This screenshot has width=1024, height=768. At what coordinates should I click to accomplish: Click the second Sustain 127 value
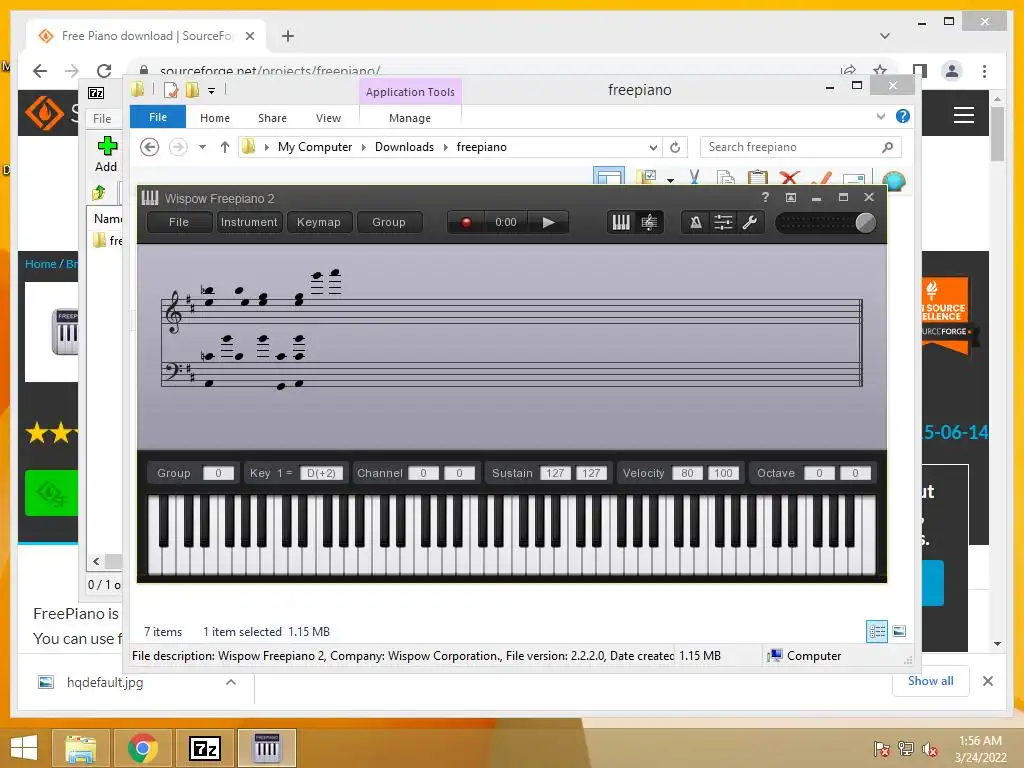pos(591,473)
